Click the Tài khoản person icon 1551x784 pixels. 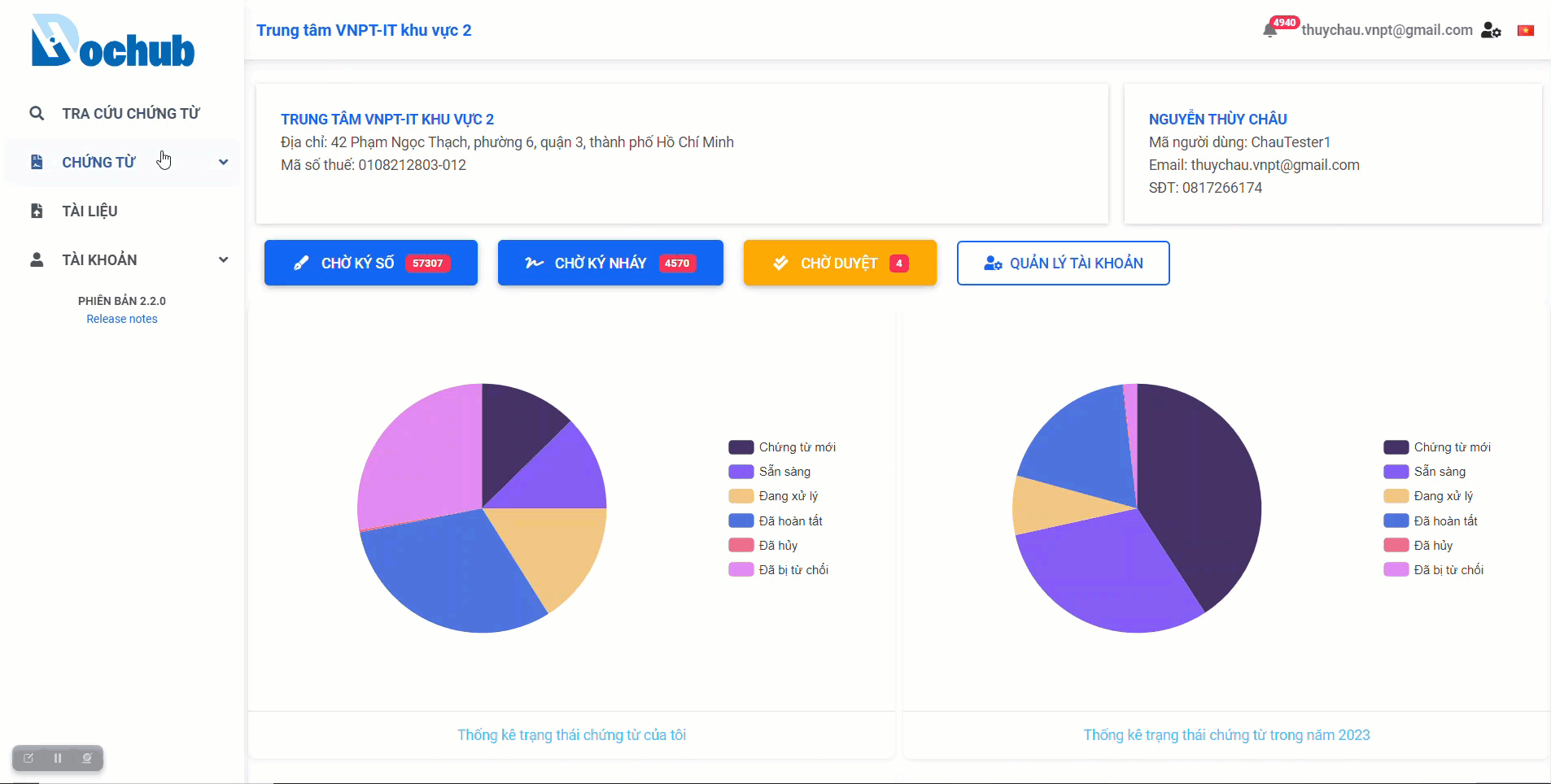pyautogui.click(x=37, y=259)
